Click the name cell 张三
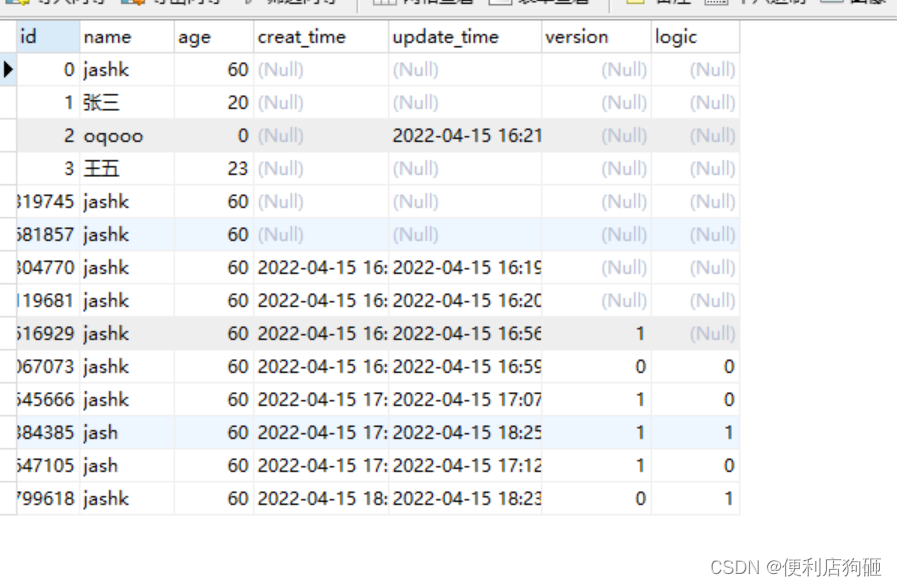The height and width of the screenshot is (586, 897). point(127,103)
